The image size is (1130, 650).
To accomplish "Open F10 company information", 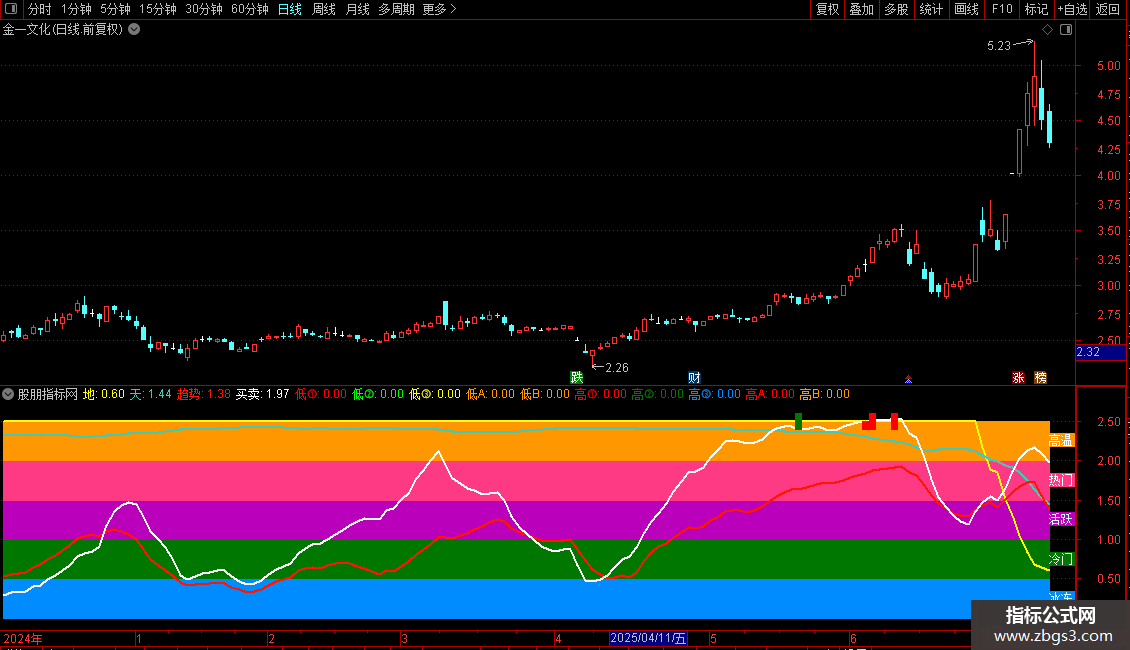I will click(1002, 9).
